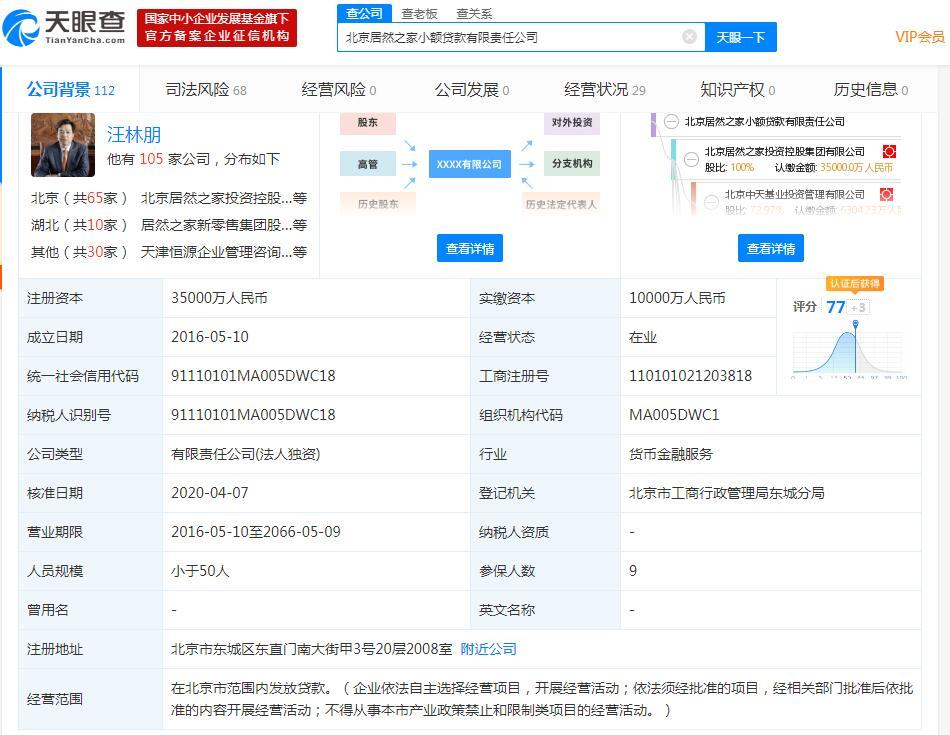Click red icon beside 北京中天基业投资管理有限公司
The image size is (950, 735).
click(x=886, y=195)
